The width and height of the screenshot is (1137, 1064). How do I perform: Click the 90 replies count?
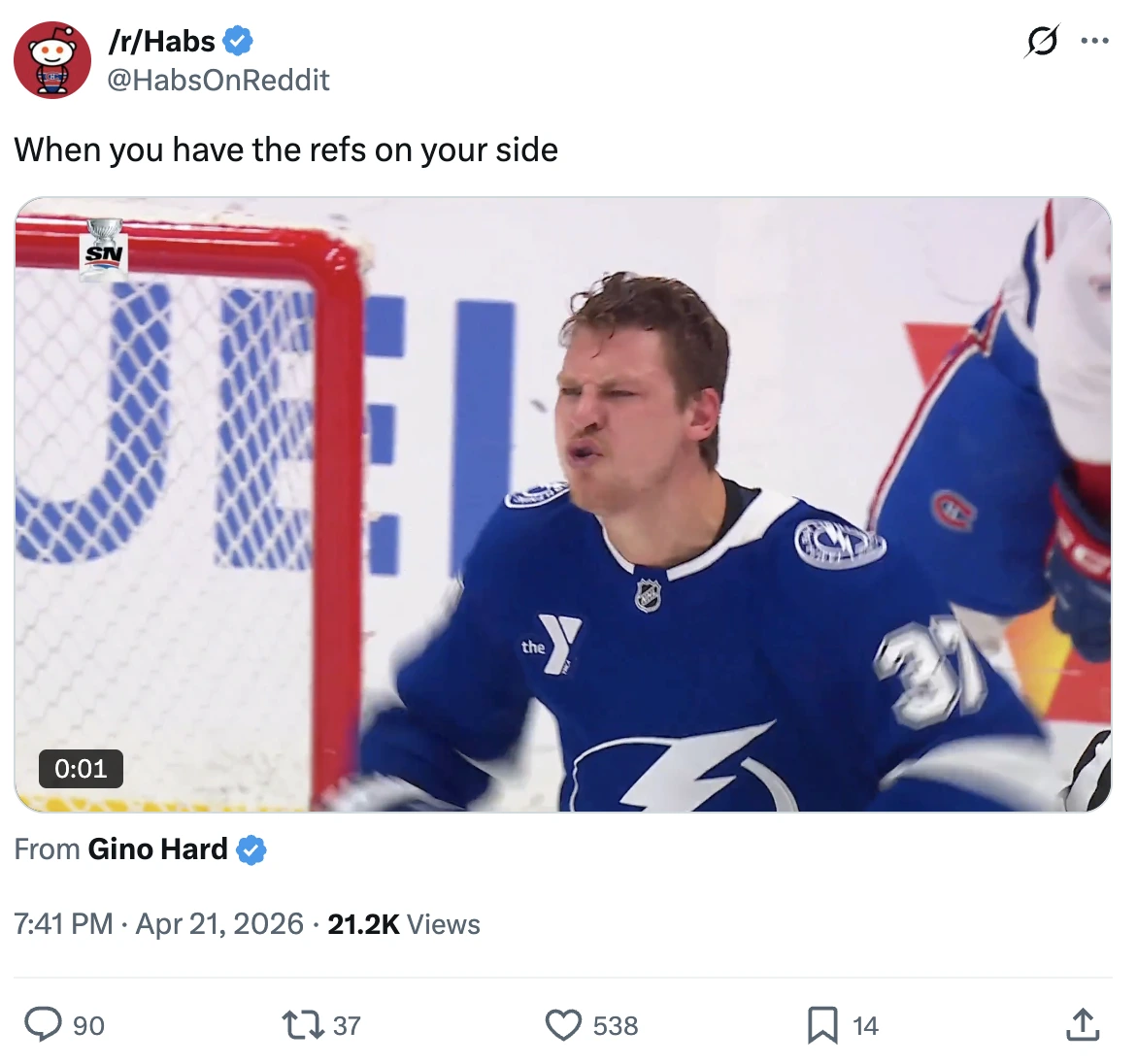click(88, 1025)
